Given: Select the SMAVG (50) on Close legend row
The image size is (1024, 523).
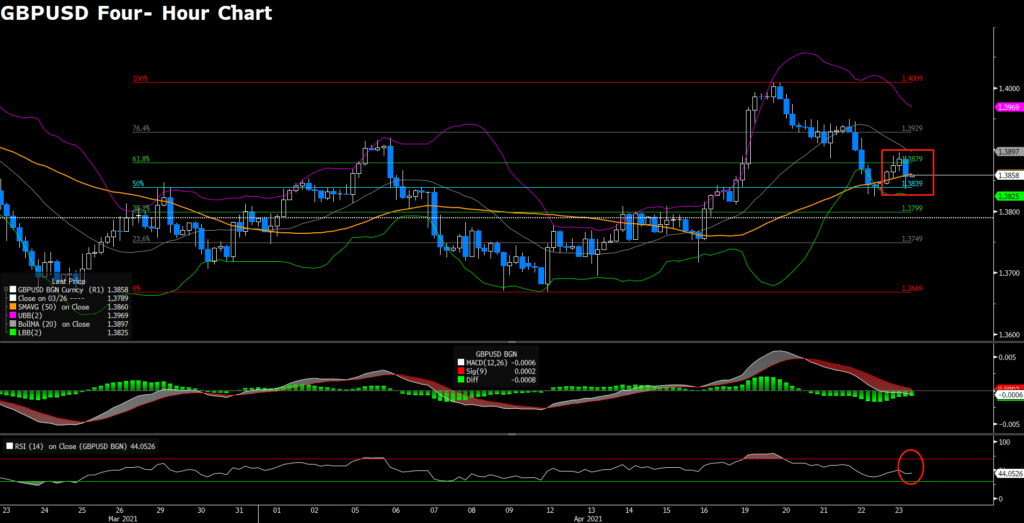Looking at the screenshot, I should pyautogui.click(x=68, y=307).
